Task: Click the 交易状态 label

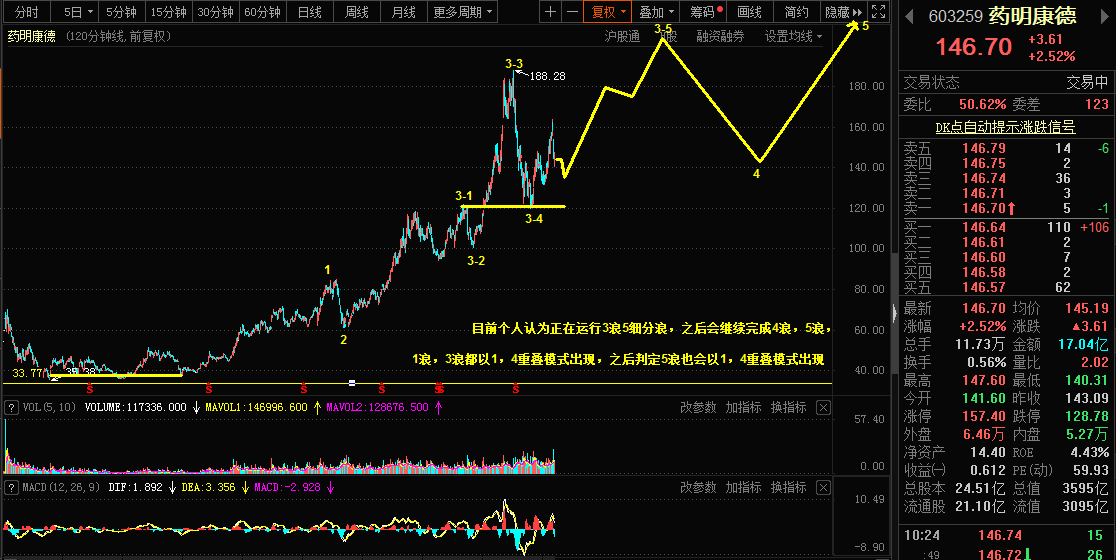Action: (931, 83)
